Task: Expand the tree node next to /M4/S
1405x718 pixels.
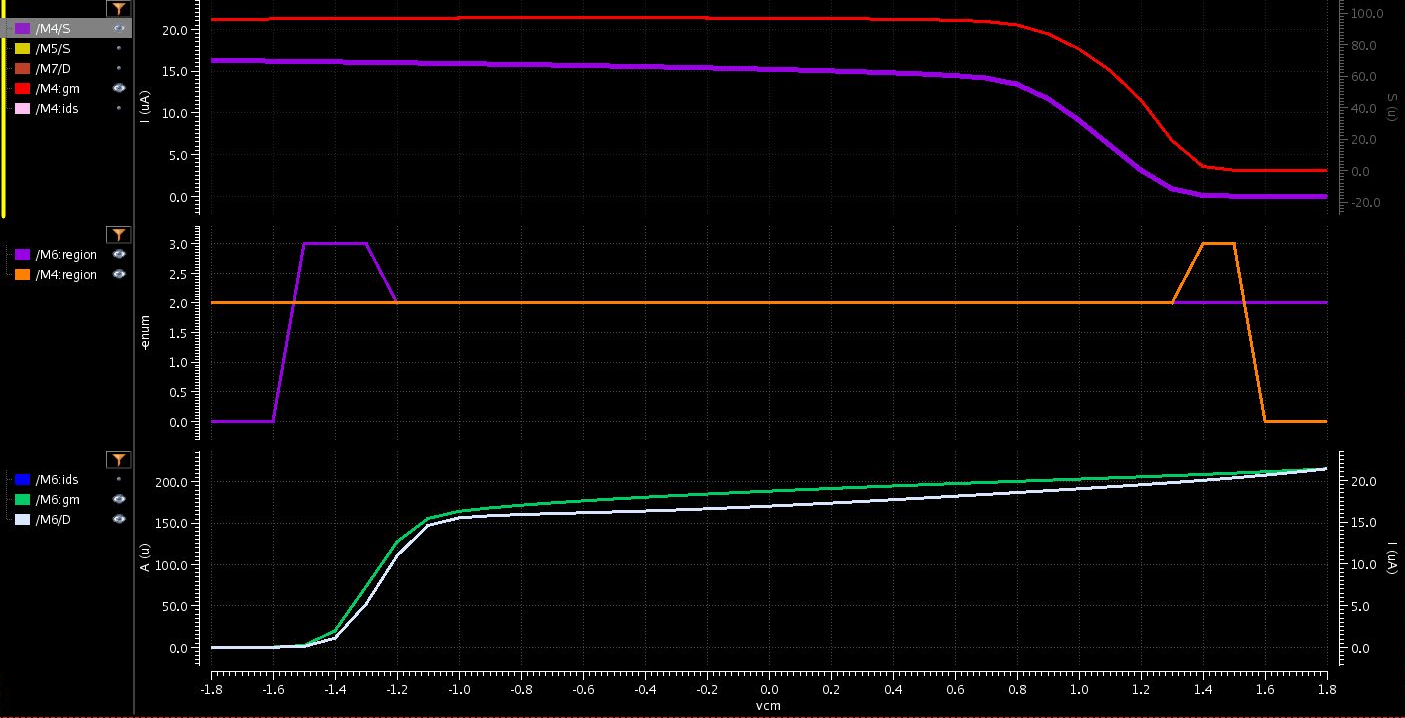Action: (x=8, y=28)
